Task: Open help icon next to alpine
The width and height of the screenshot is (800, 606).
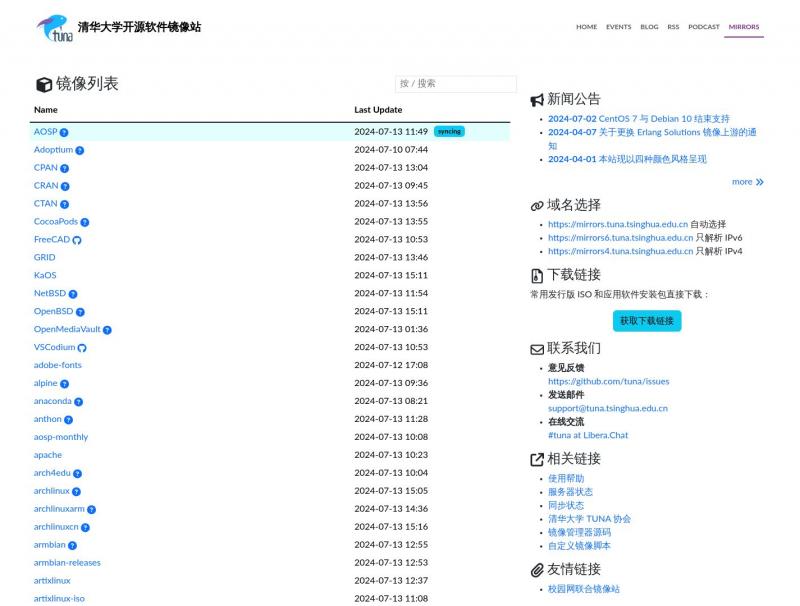Action: [x=64, y=384]
